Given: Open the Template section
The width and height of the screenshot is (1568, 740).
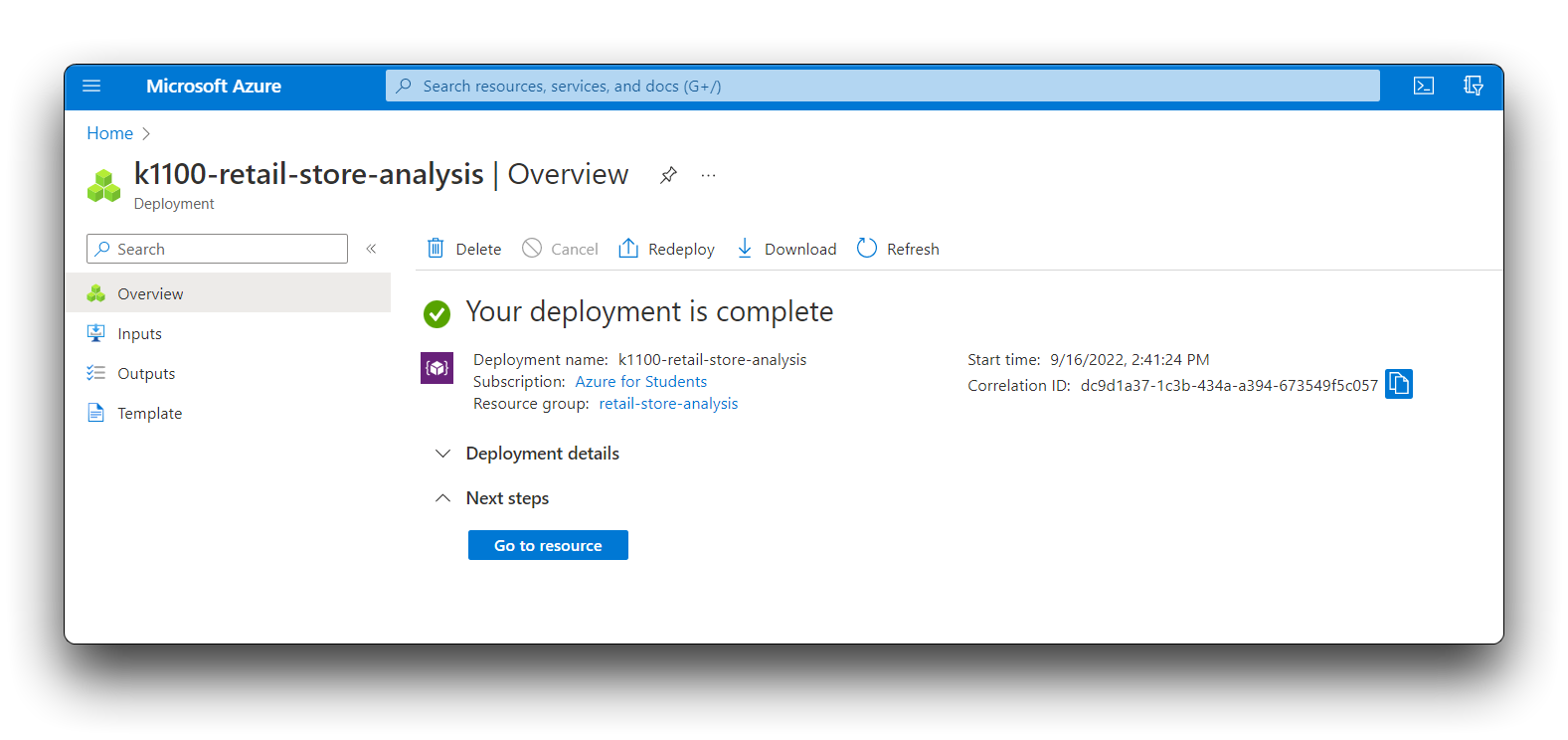Looking at the screenshot, I should (228, 413).
